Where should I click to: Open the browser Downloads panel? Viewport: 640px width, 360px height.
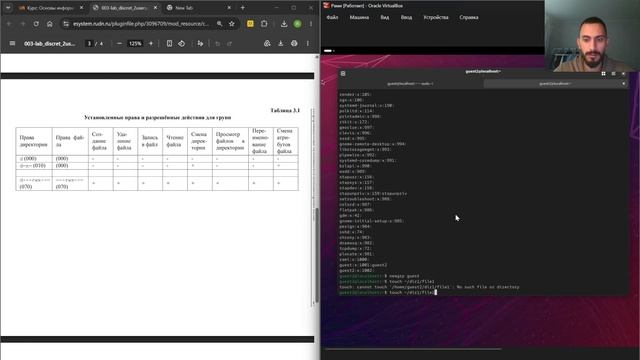284,24
